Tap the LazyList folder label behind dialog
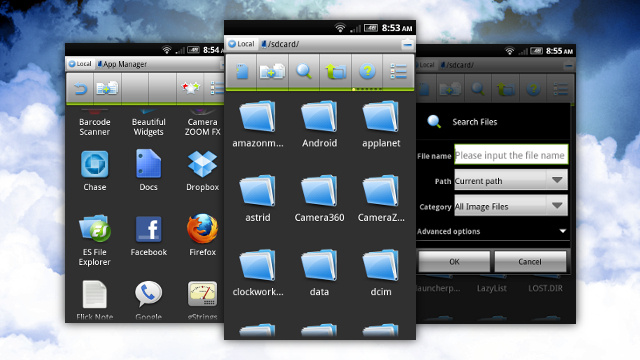 (x=491, y=288)
